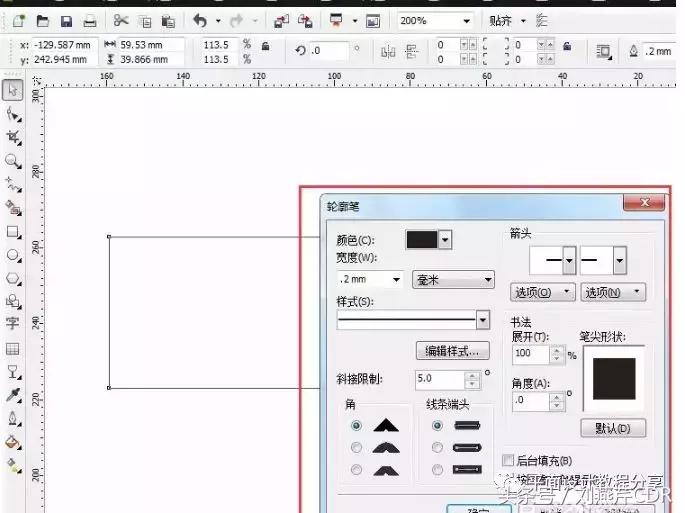Image resolution: width=685 pixels, height=513 pixels.
Task: Click the 编辑样式... button
Action: pos(452,350)
